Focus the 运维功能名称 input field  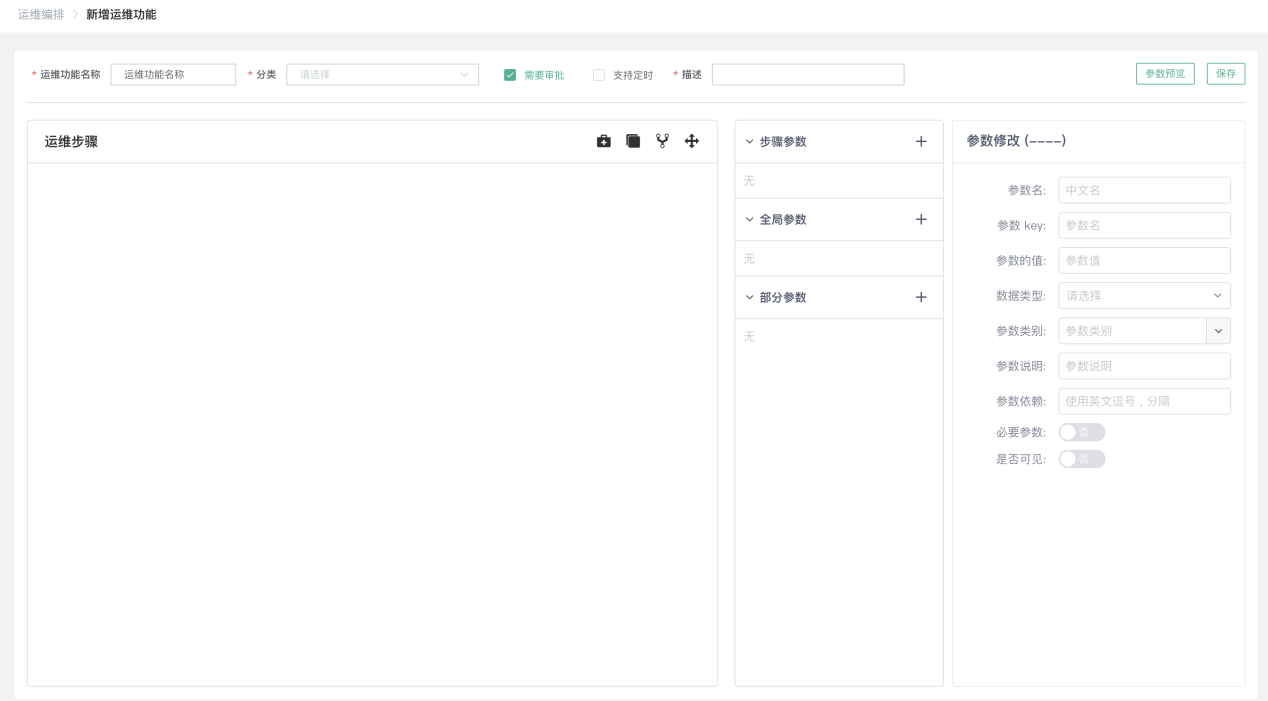[x=173, y=75]
